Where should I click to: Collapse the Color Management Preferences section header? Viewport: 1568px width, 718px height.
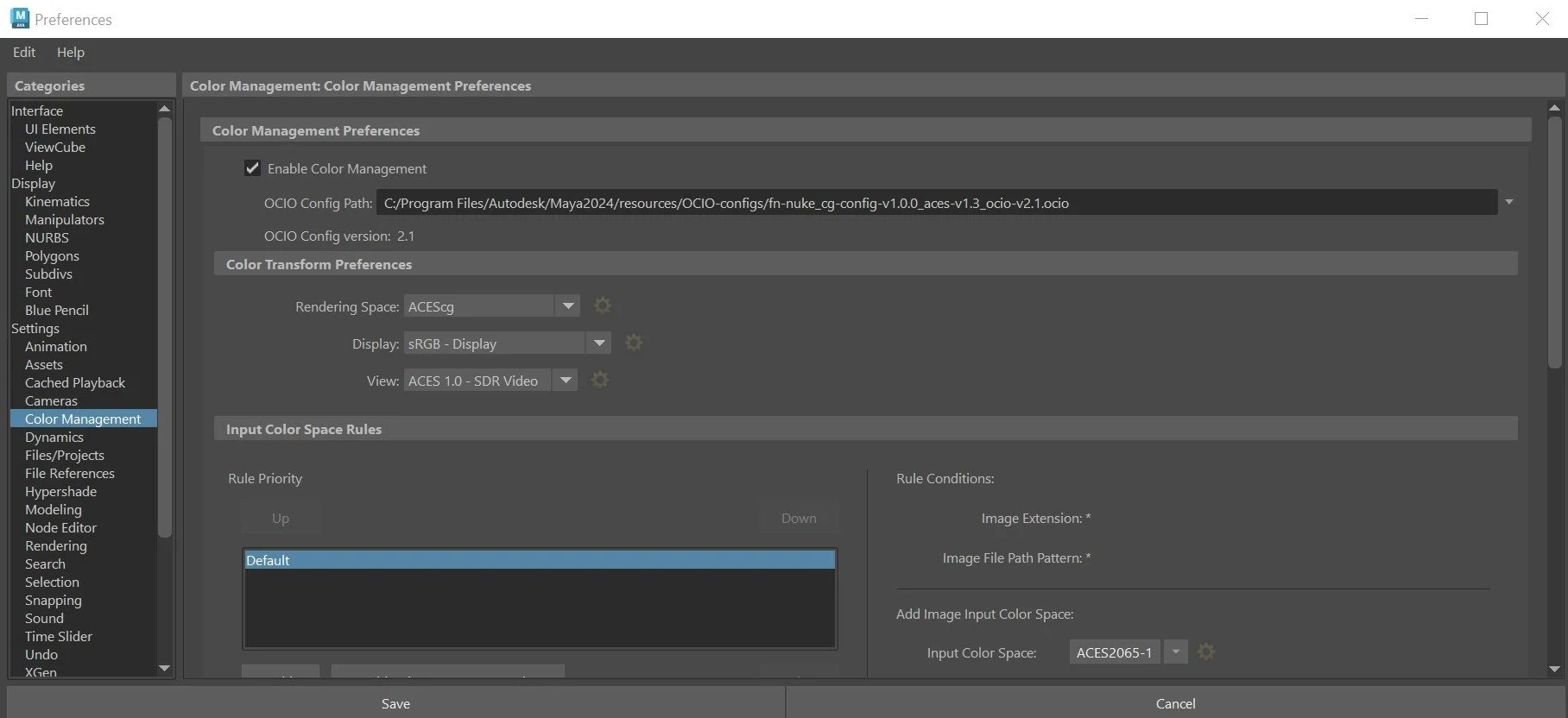pos(866,130)
